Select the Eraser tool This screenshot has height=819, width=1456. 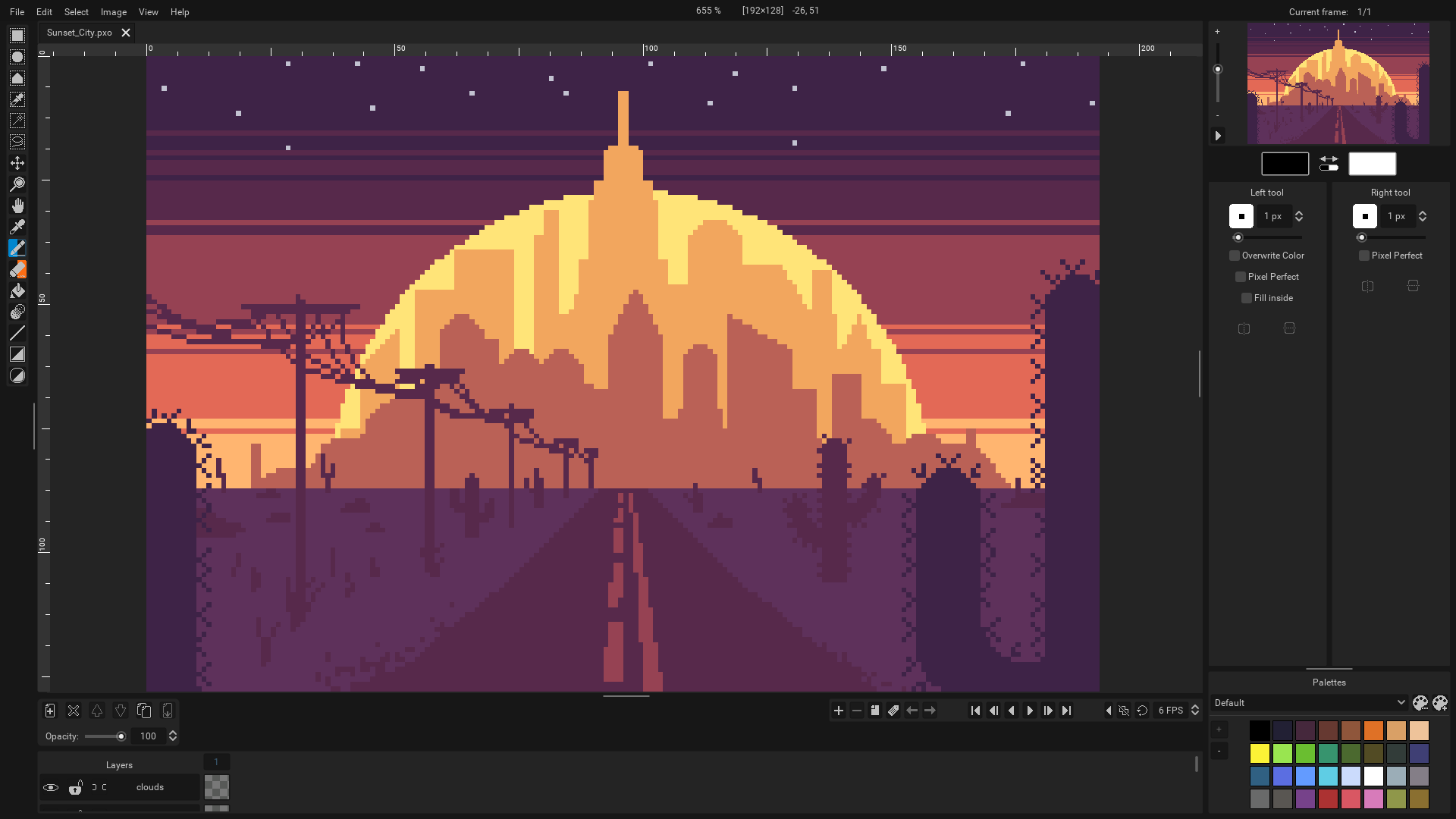(17, 269)
